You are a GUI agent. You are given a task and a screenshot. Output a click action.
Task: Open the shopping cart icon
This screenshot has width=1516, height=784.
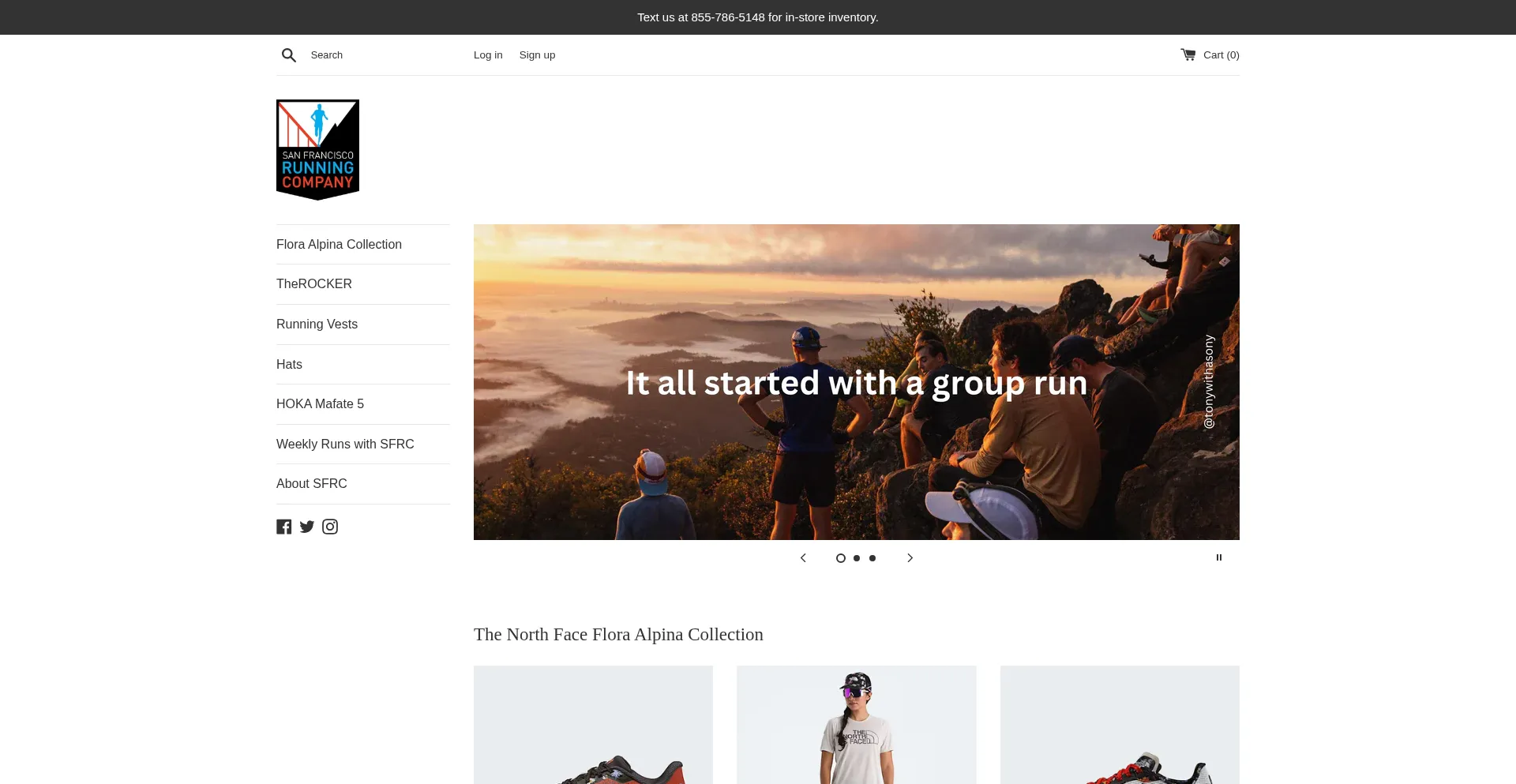1188,54
